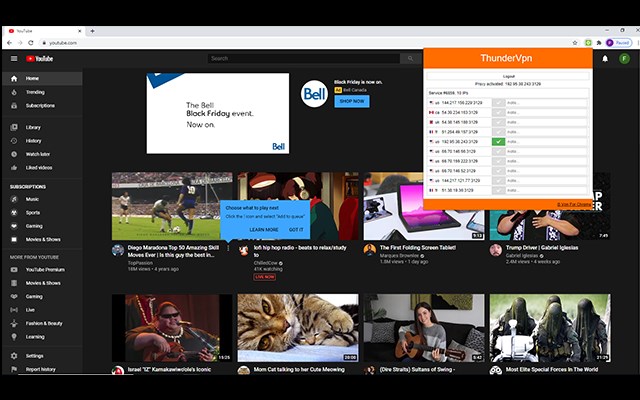The image size is (640, 400).
Task: Open Movies & Shows under More from YouTube
Action: coord(42,283)
